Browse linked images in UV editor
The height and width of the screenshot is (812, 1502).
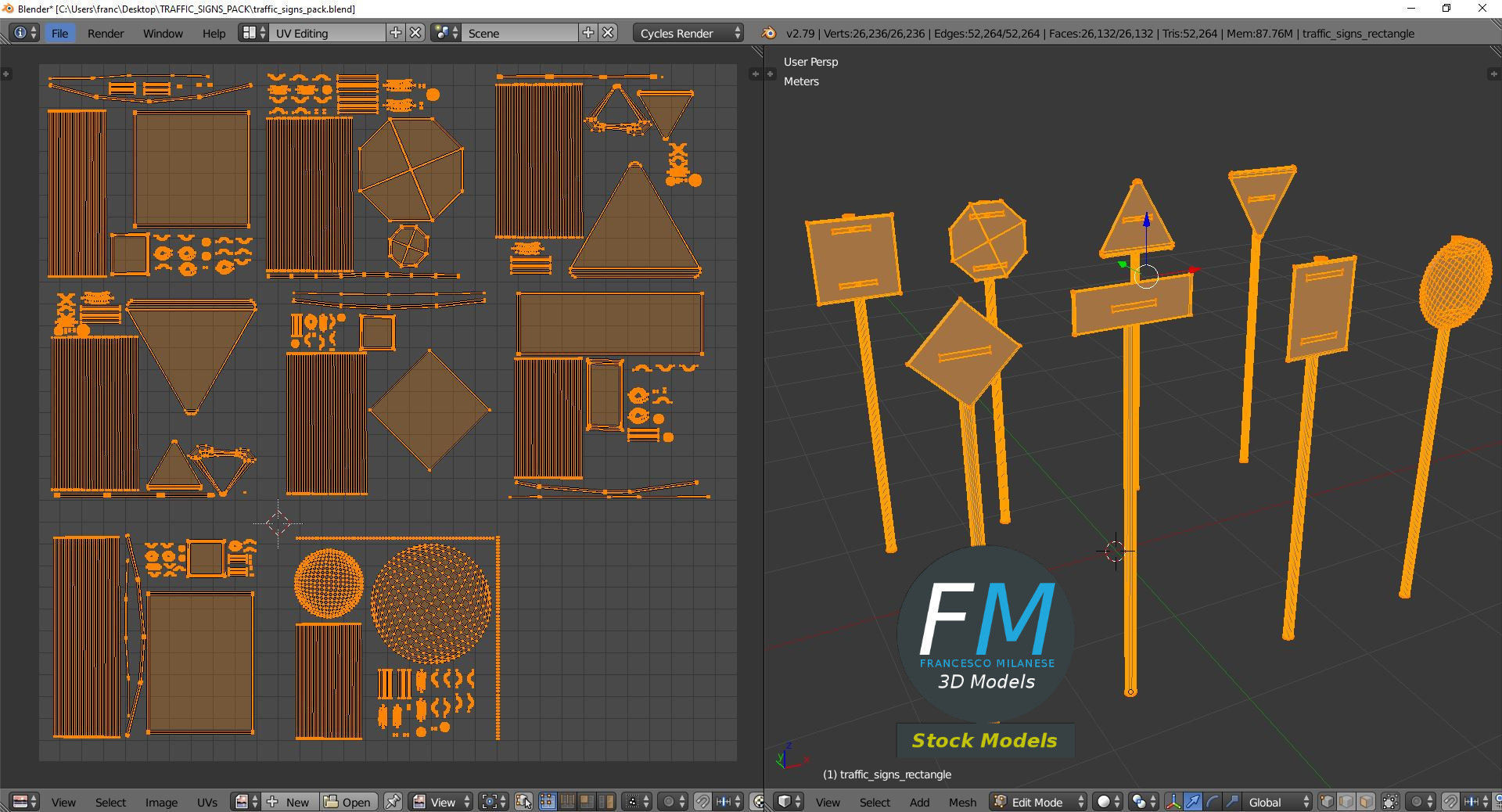[246, 802]
